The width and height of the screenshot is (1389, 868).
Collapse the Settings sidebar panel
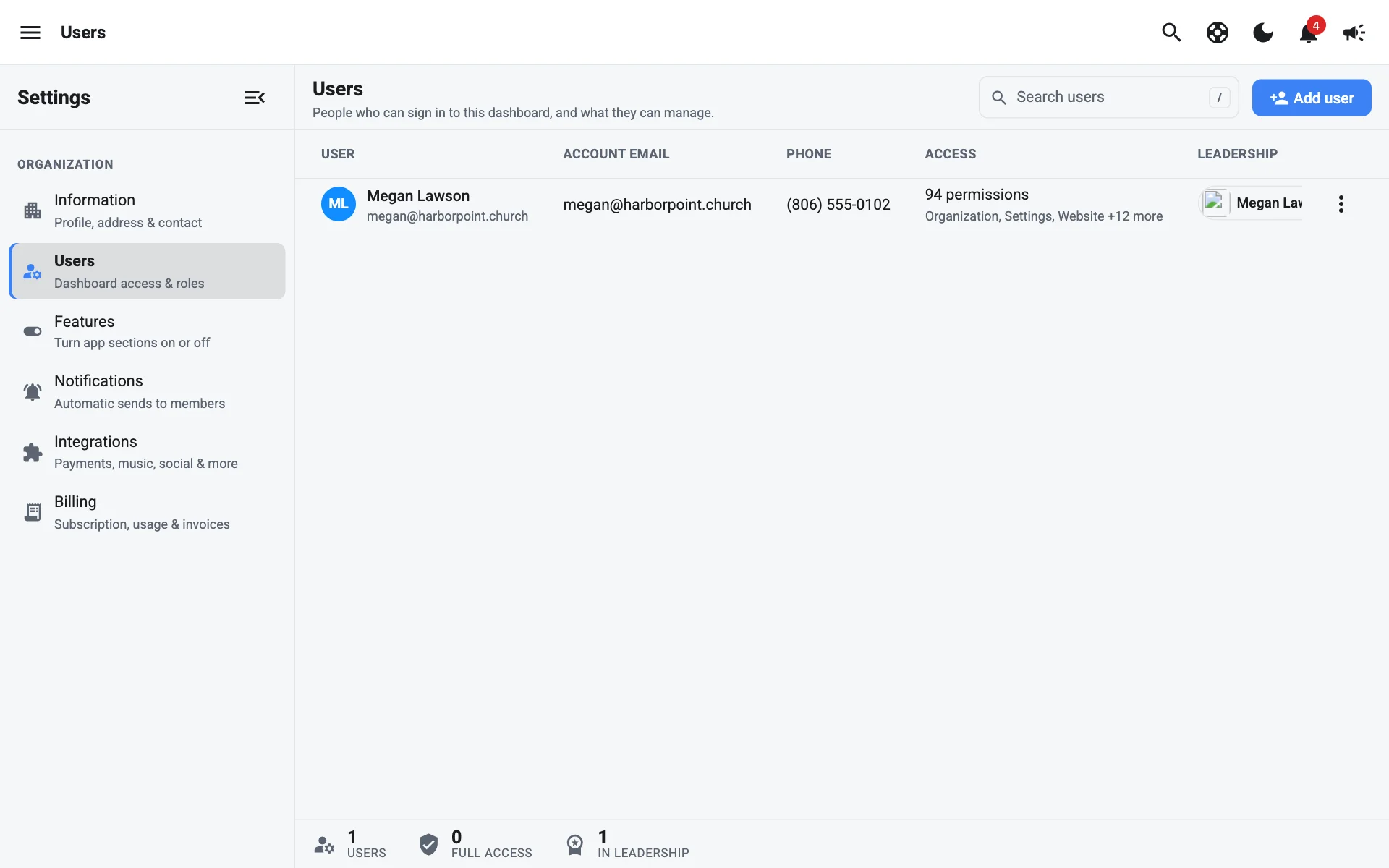pos(255,98)
